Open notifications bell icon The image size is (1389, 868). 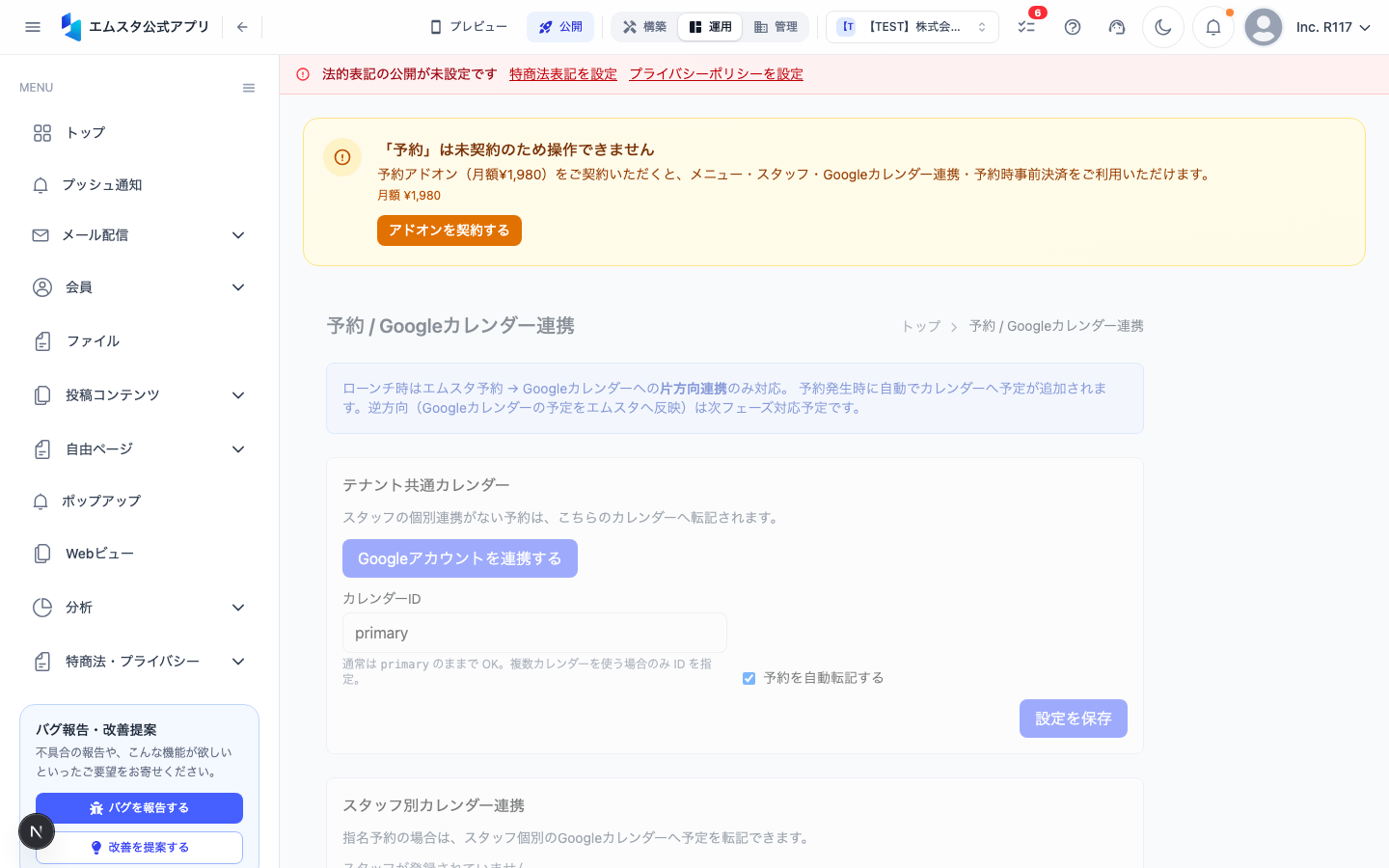1213,27
